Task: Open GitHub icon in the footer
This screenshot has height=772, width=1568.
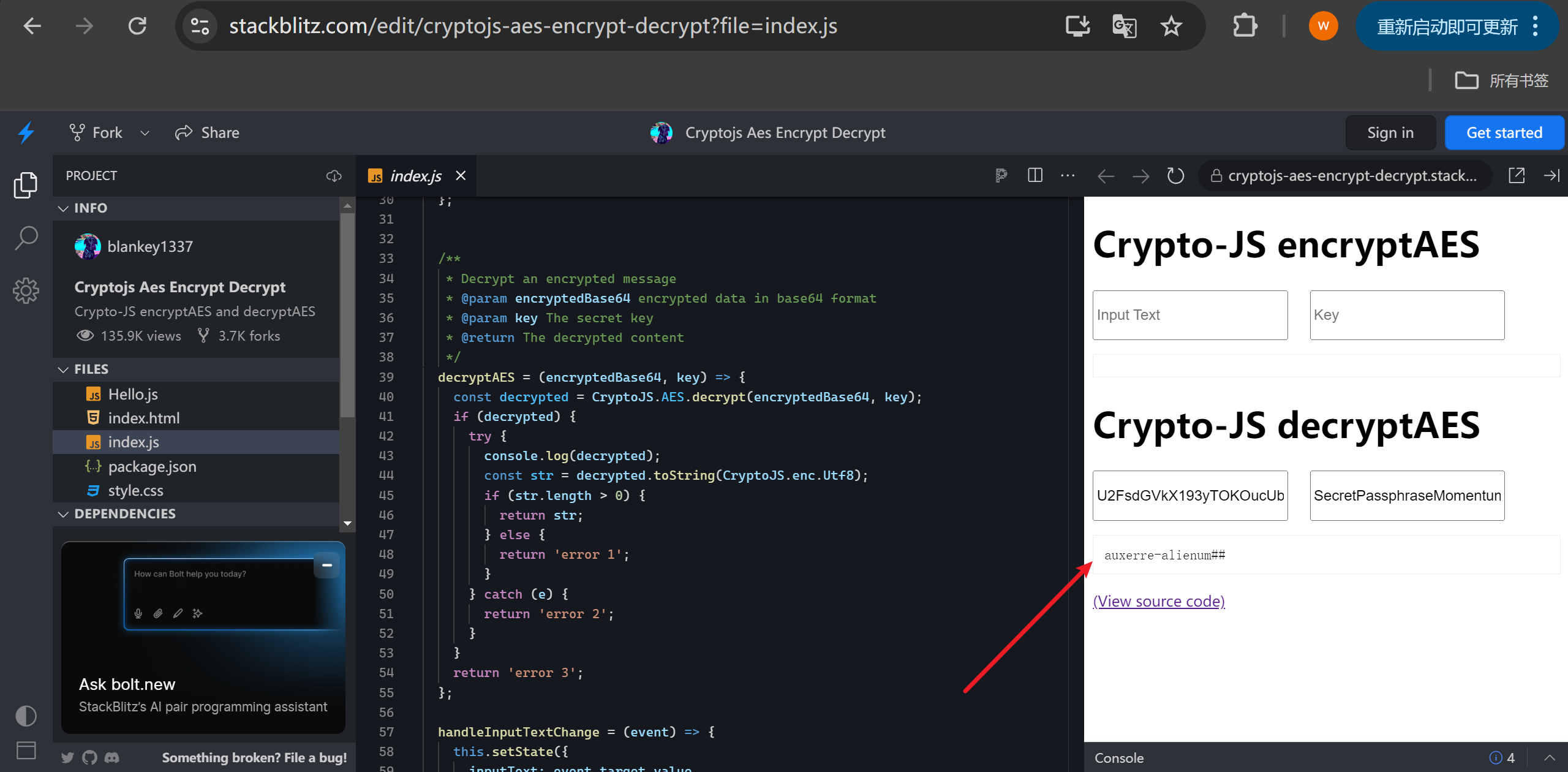Action: tap(89, 757)
